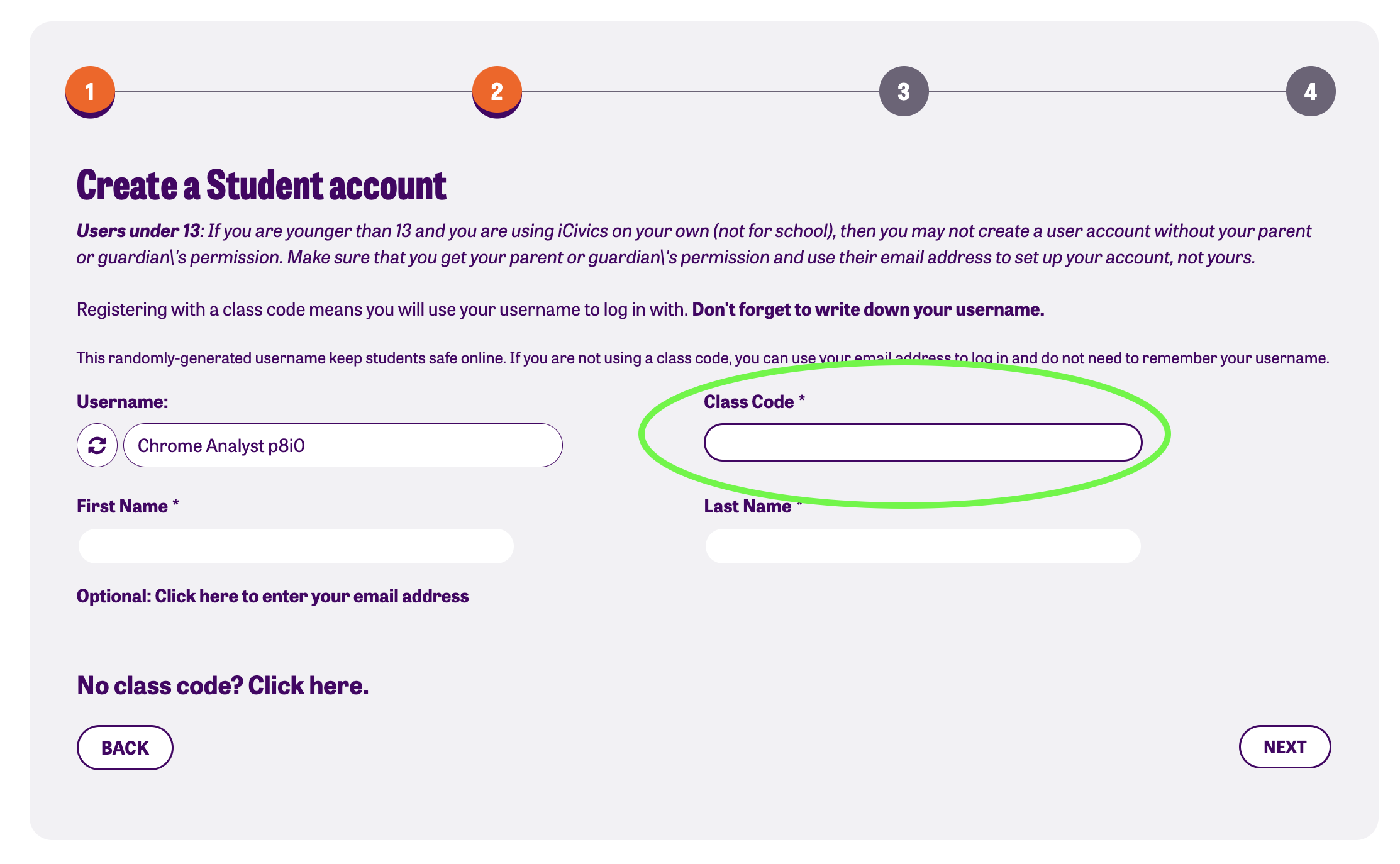Go to step 1 circle

coord(90,91)
